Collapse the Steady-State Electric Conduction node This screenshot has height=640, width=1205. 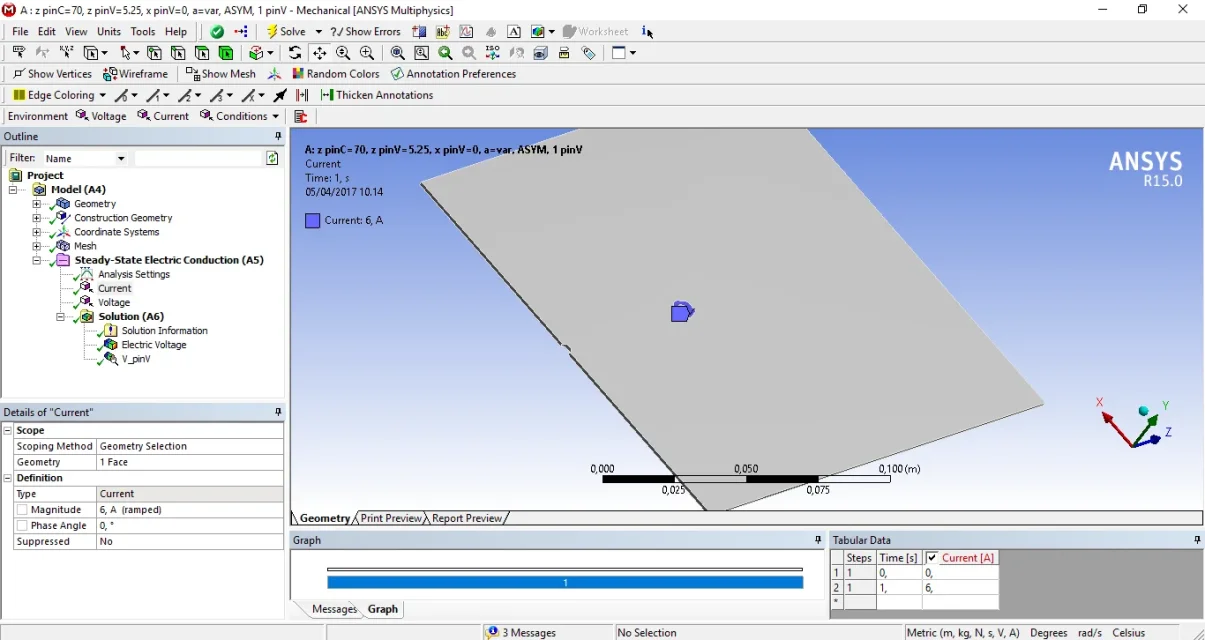coord(37,260)
